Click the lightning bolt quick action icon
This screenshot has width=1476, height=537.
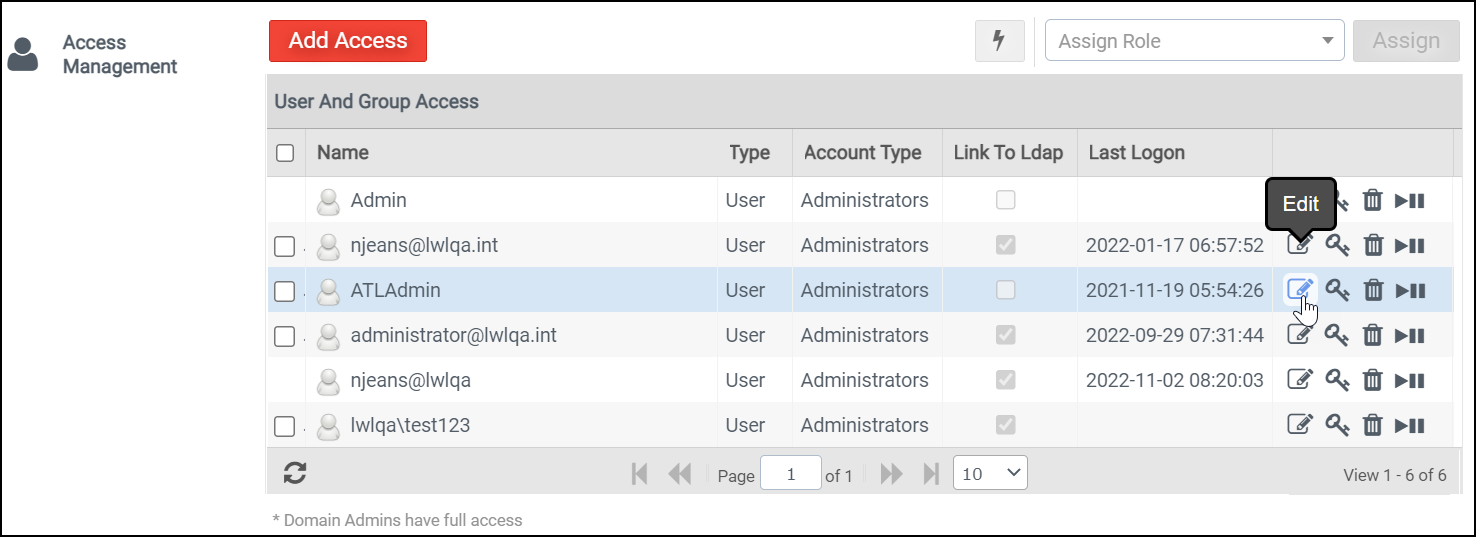point(998,41)
